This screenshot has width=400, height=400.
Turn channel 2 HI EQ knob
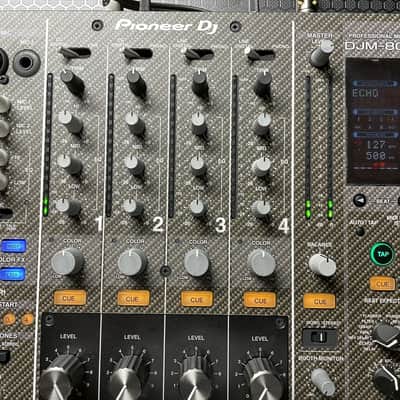pos(135,123)
